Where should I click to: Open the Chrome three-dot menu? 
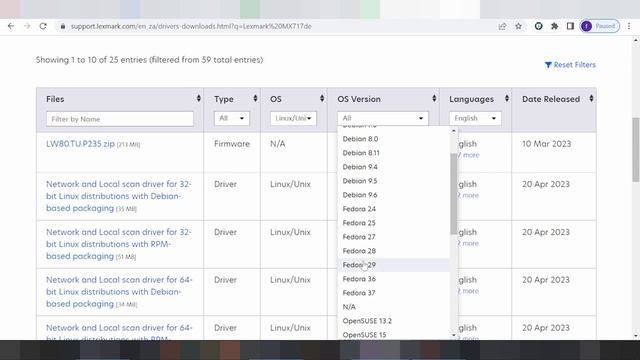(x=629, y=26)
